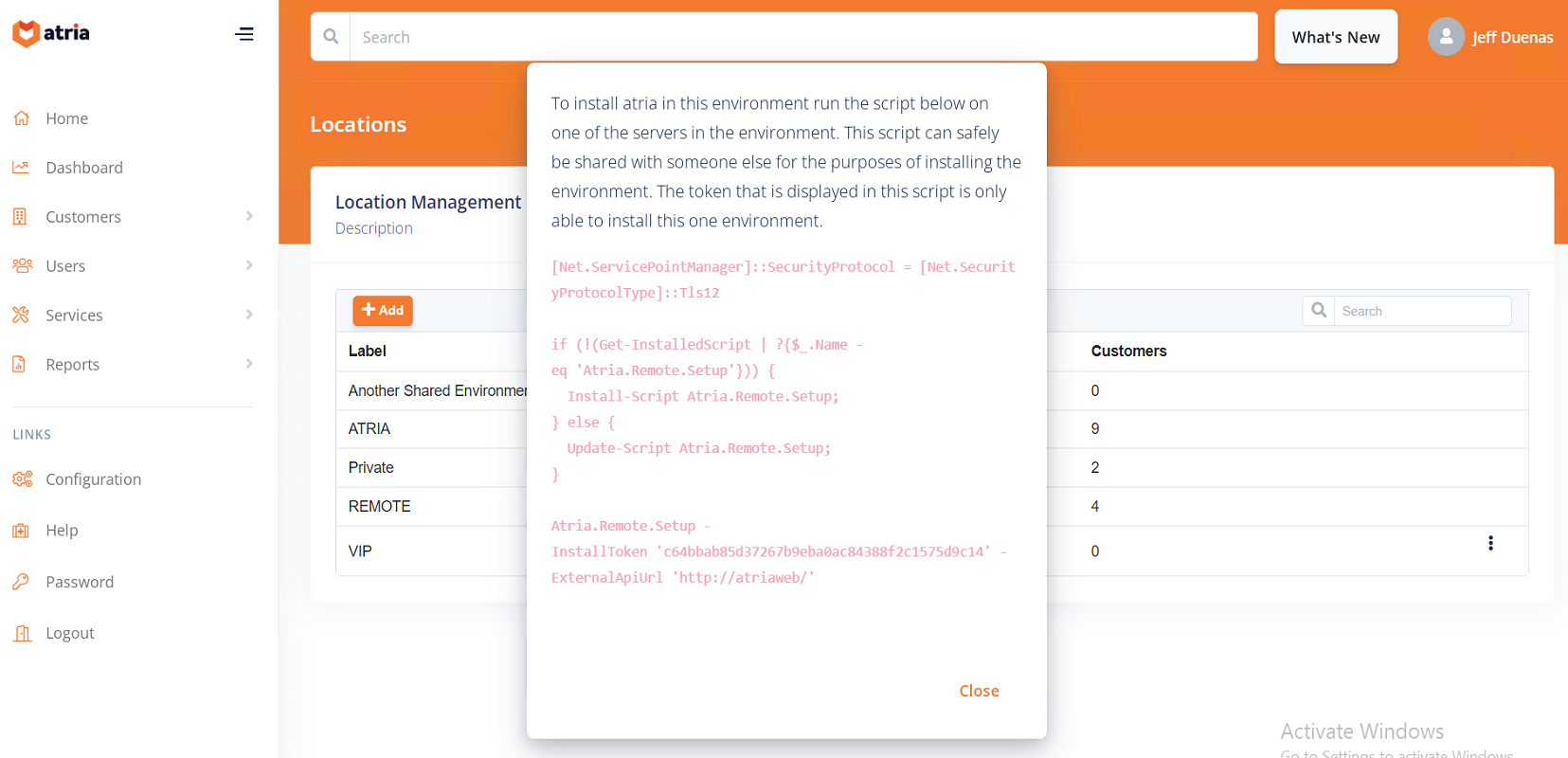The width and height of the screenshot is (1568, 758).
Task: Select Logout in the sidebar
Action: 69,633
